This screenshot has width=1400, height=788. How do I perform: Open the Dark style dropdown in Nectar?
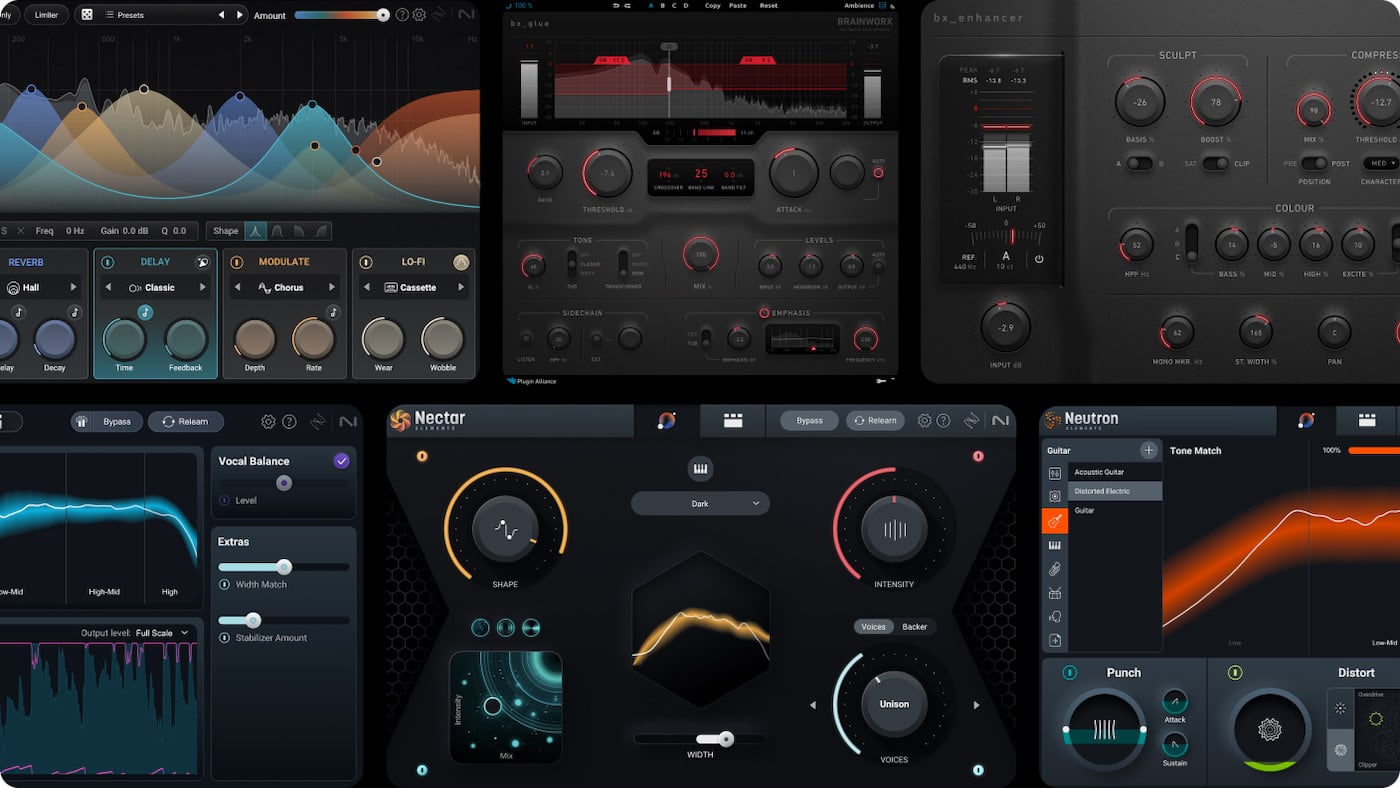tap(700, 503)
